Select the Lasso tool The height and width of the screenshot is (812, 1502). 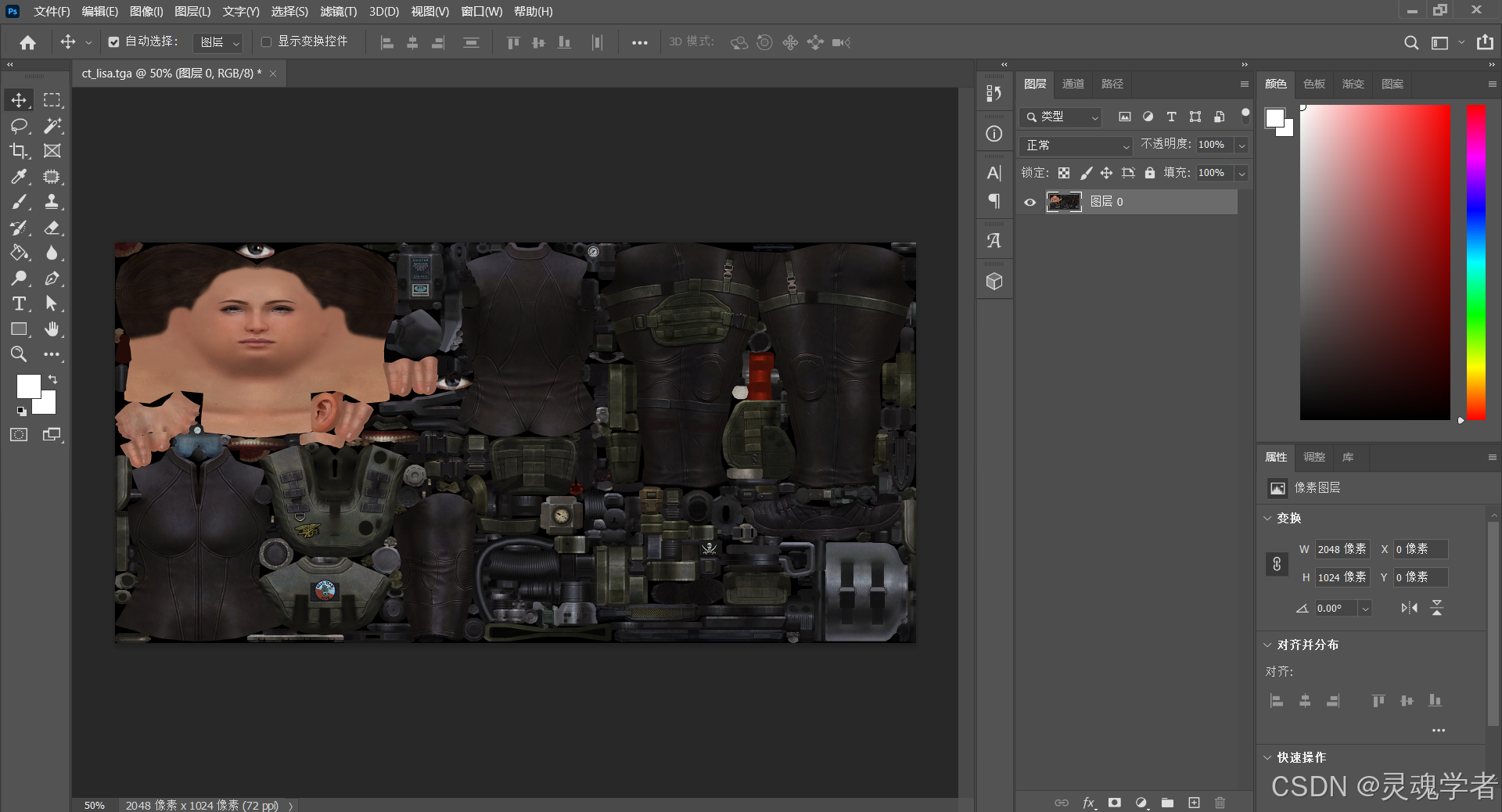[x=19, y=126]
